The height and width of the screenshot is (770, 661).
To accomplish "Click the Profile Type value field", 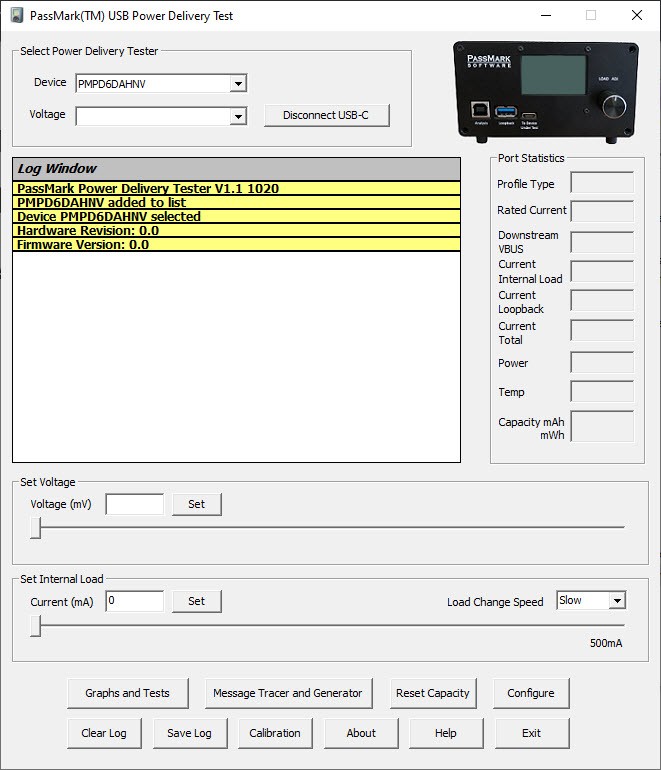I will click(x=602, y=183).
